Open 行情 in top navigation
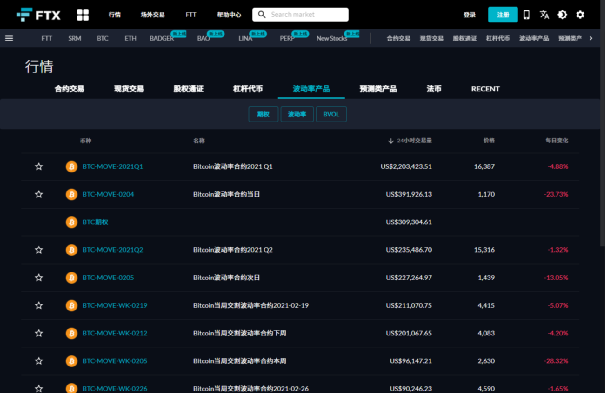The height and width of the screenshot is (393, 605). [x=115, y=15]
